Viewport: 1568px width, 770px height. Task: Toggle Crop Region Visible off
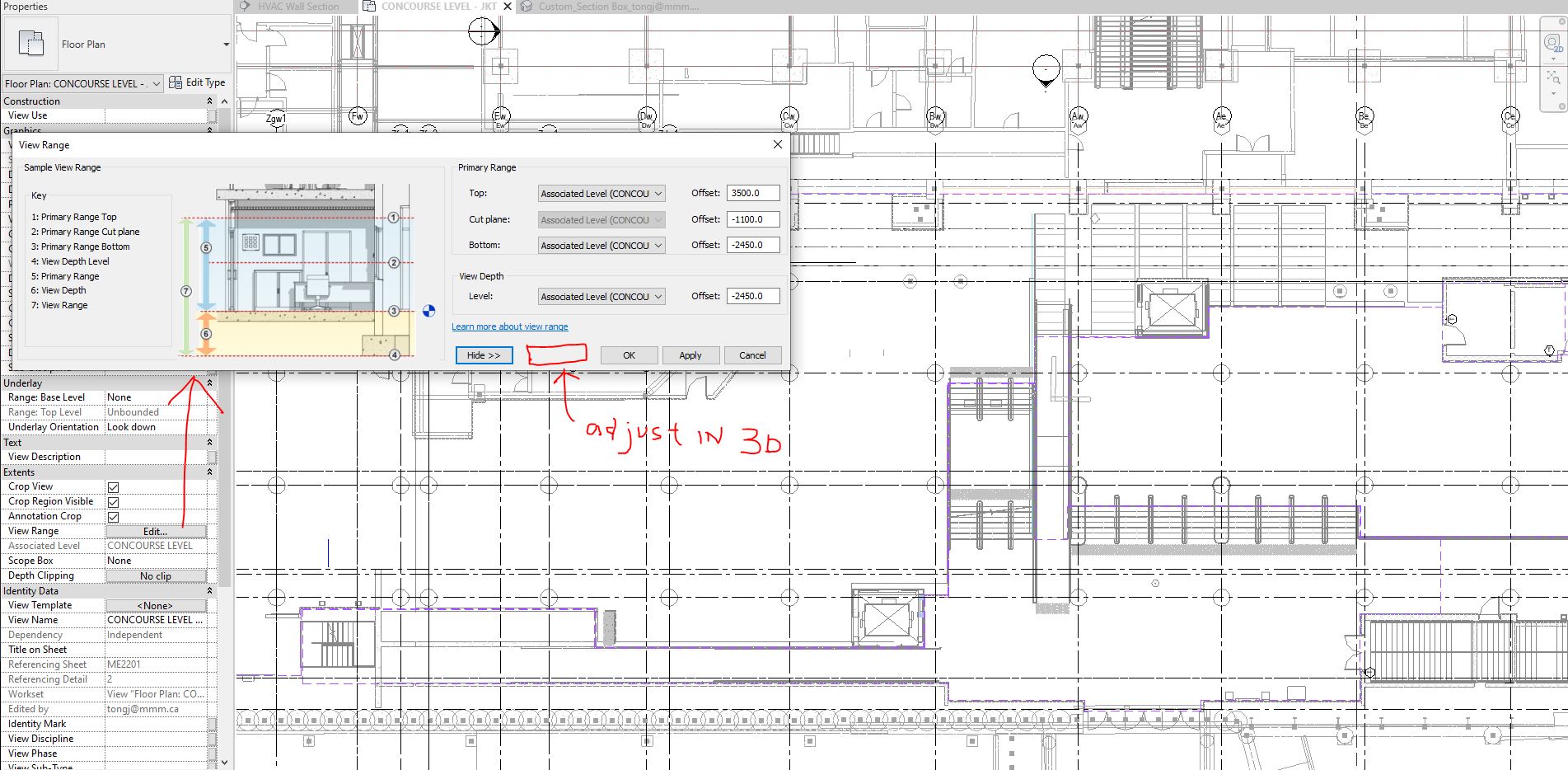click(112, 501)
